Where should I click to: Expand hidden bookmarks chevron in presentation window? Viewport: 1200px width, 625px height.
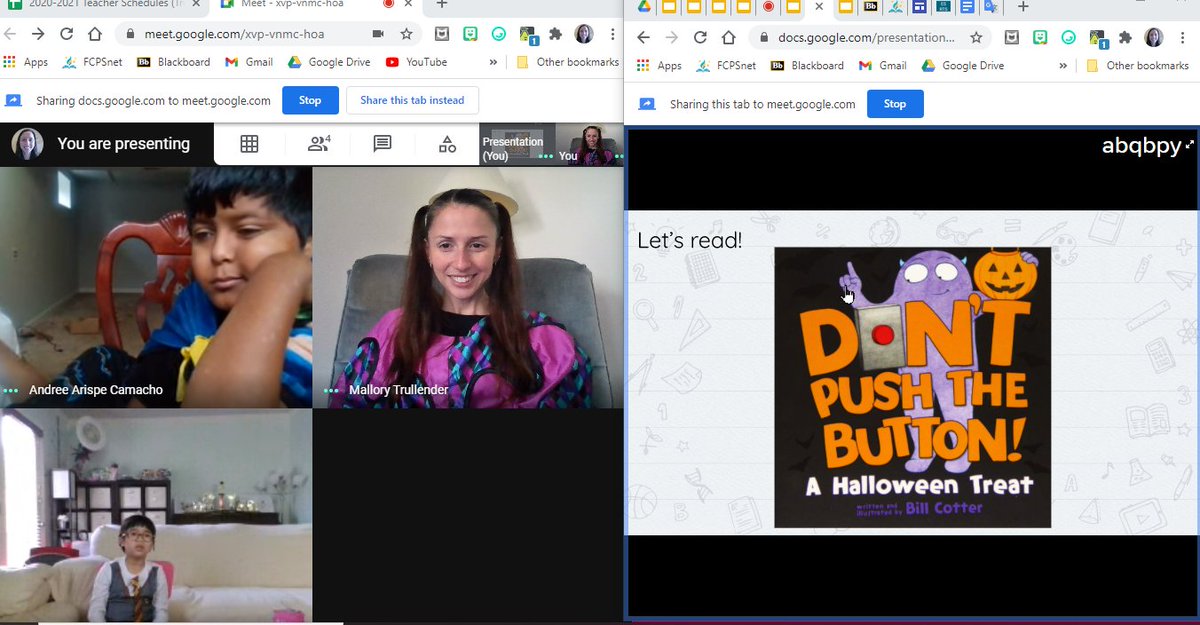(x=1061, y=66)
